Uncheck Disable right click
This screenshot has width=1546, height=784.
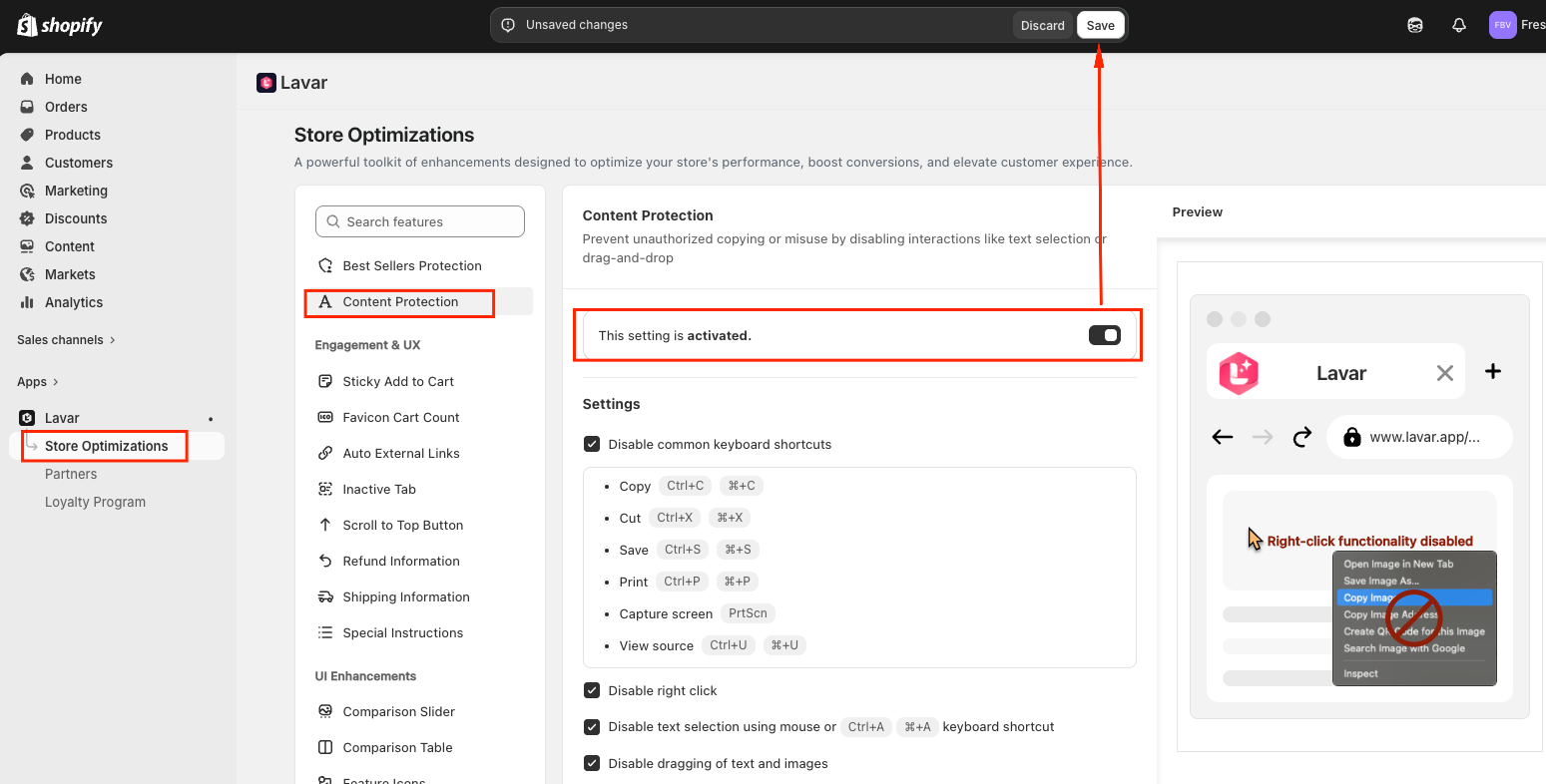(592, 690)
